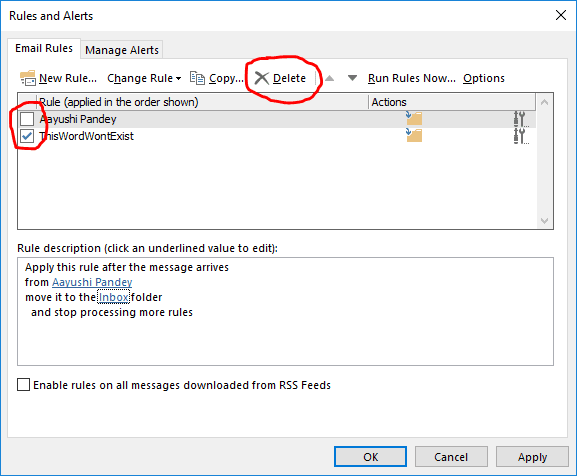Uncheck the ThisWordWontExist rule checkbox
The image size is (577, 476).
point(27,136)
